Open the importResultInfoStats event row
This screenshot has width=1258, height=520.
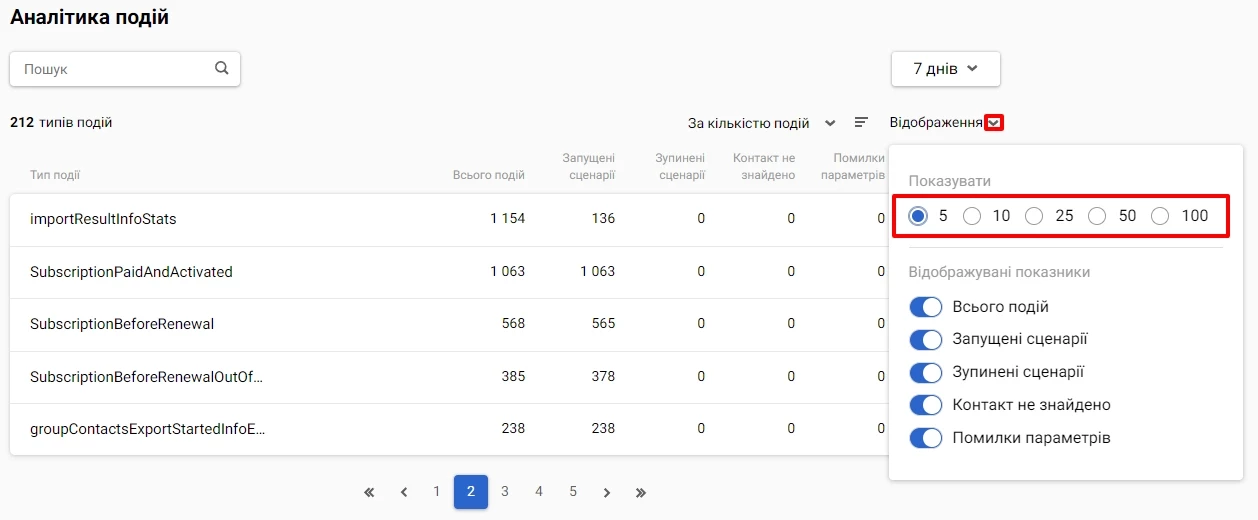[448, 219]
